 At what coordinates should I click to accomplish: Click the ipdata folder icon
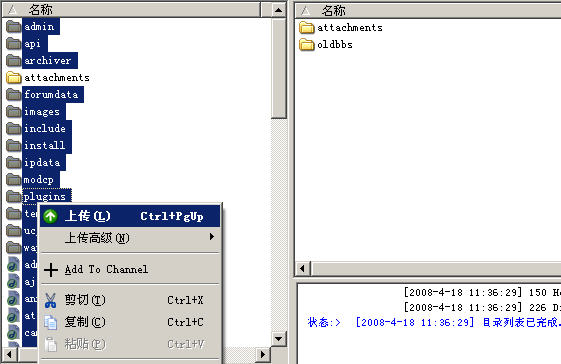(14, 162)
